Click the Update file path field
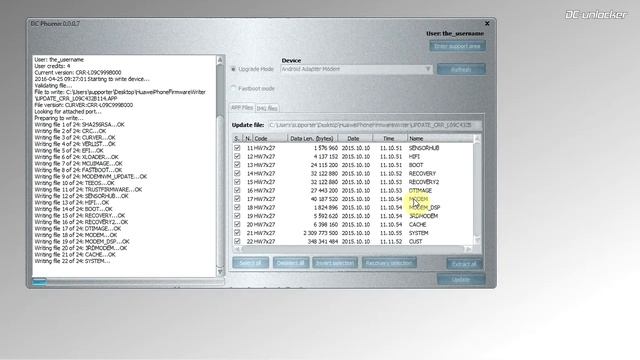 pos(374,125)
